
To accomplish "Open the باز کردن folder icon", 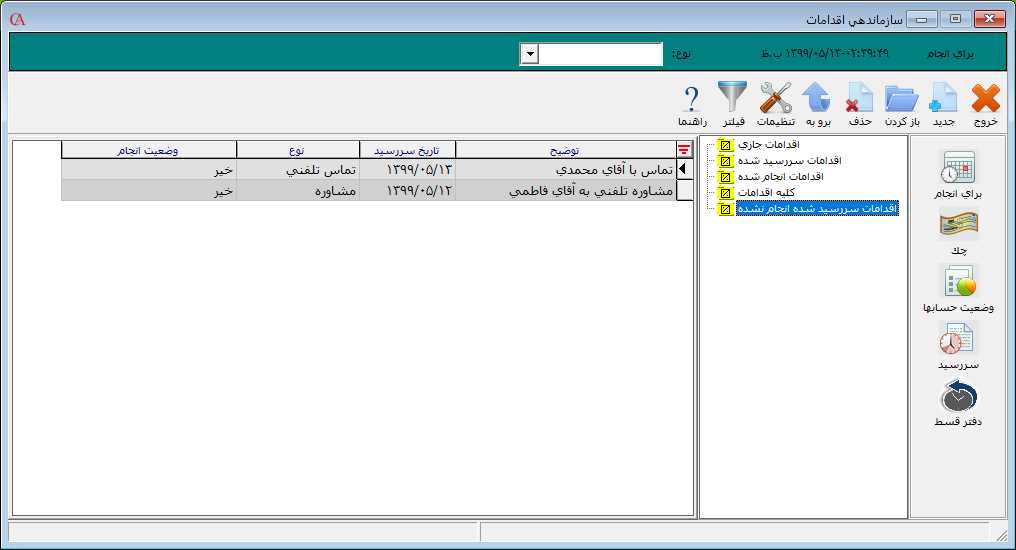I will (902, 99).
